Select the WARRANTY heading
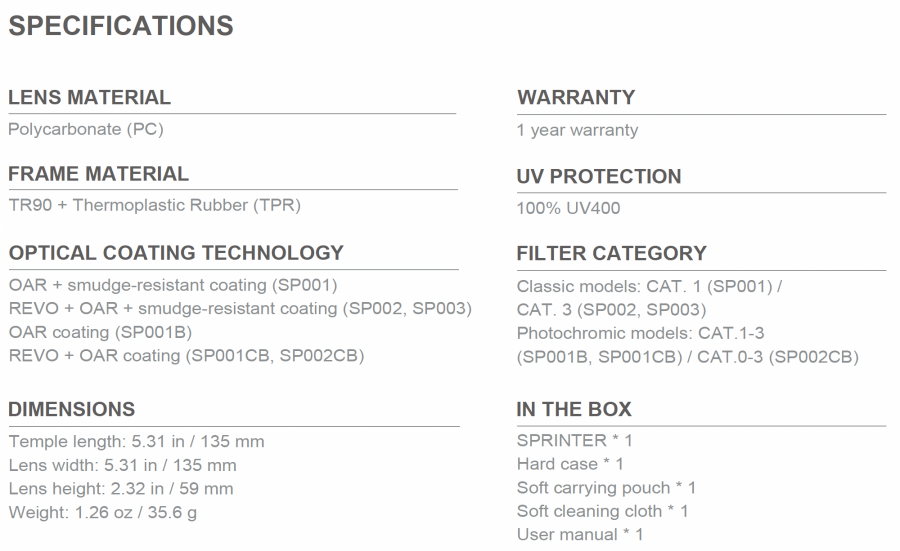The width and height of the screenshot is (900, 551). 576,97
